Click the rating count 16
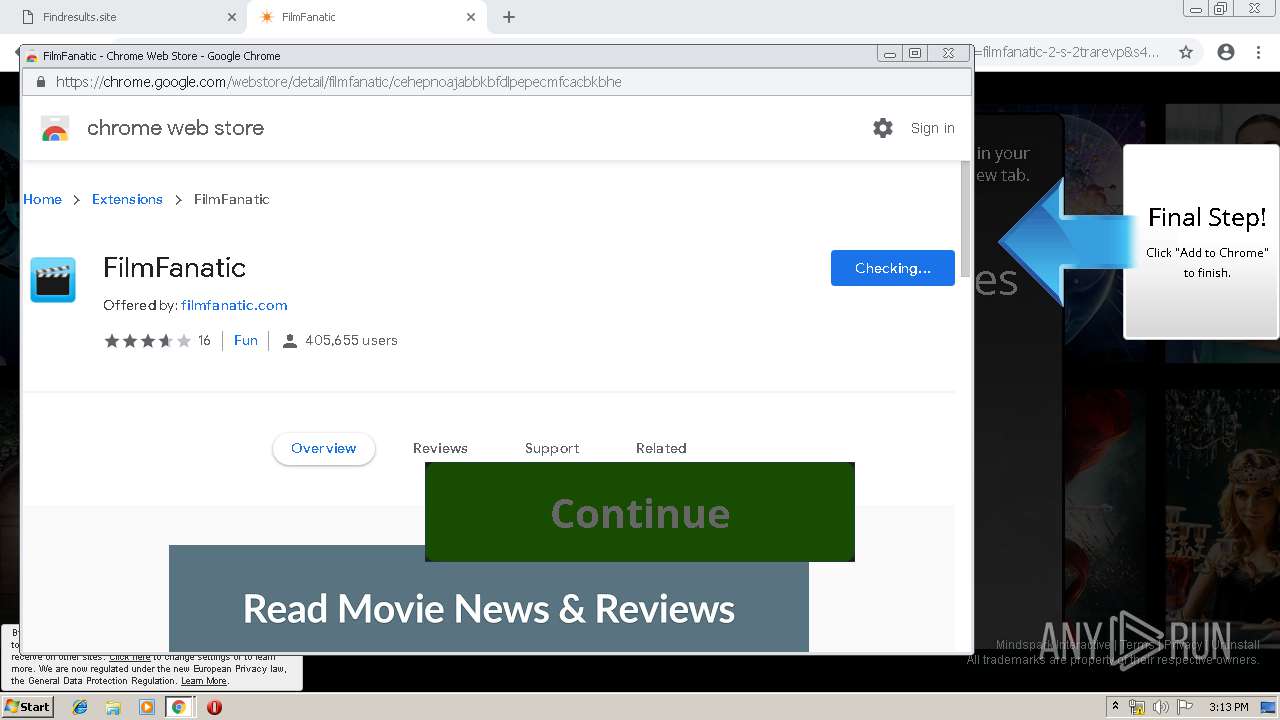This screenshot has height=720, width=1280. pyautogui.click(x=204, y=341)
